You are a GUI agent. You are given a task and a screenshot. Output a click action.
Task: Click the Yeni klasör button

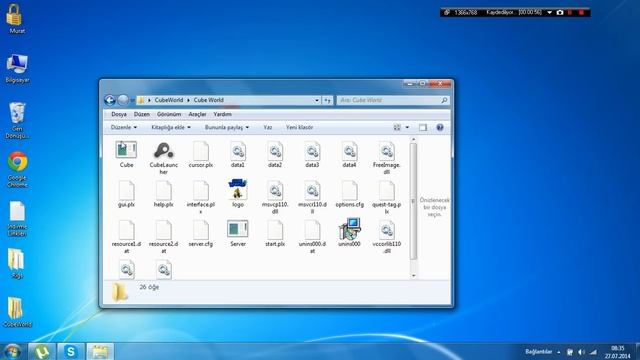[299, 127]
